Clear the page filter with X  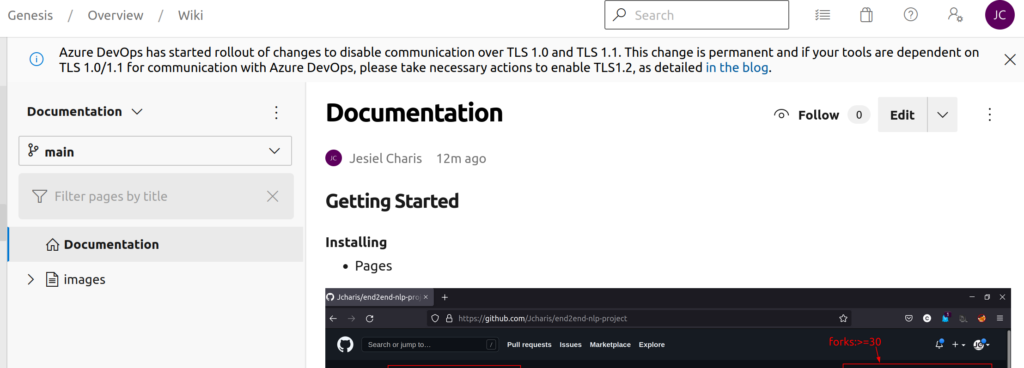pos(272,196)
